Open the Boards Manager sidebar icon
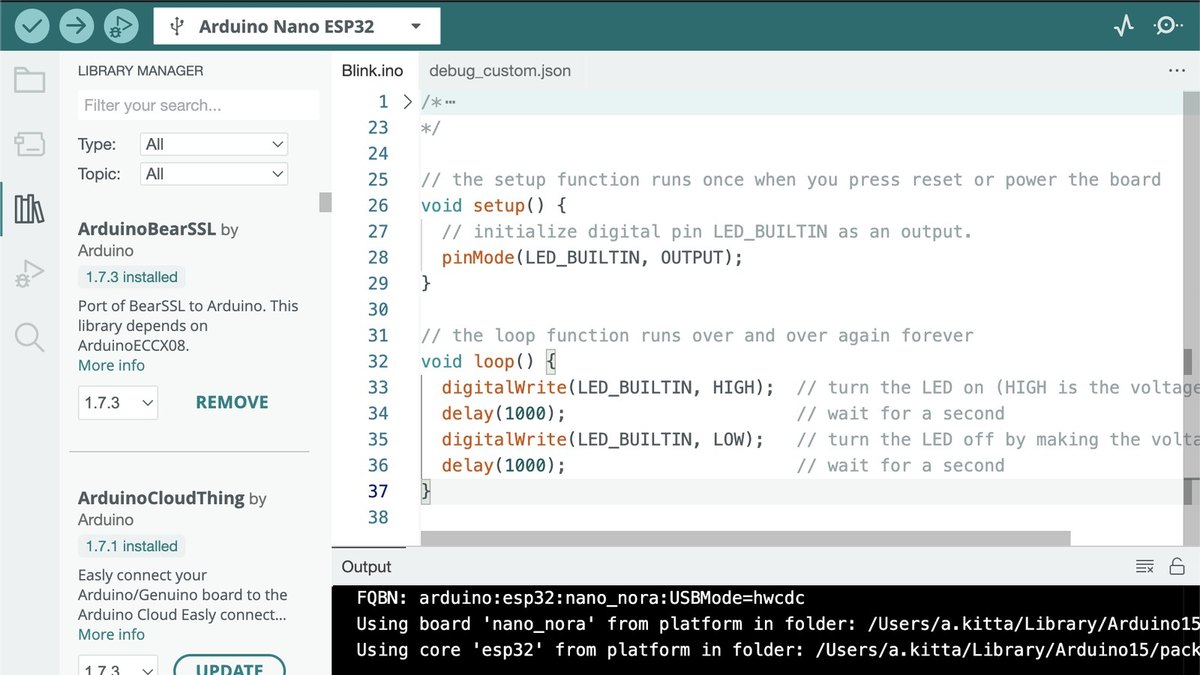 tap(29, 145)
